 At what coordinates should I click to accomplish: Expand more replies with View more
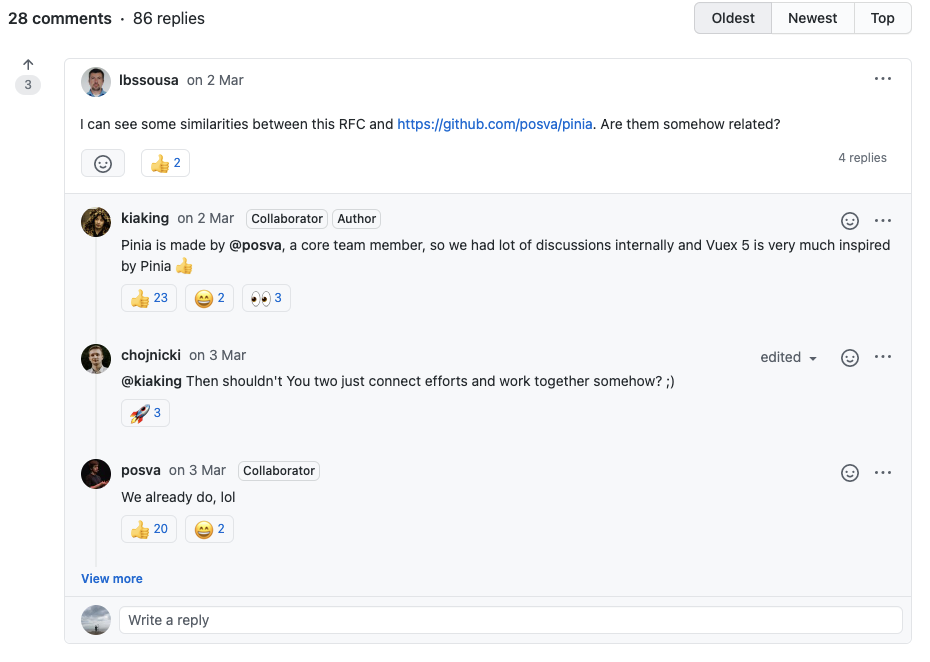point(112,579)
